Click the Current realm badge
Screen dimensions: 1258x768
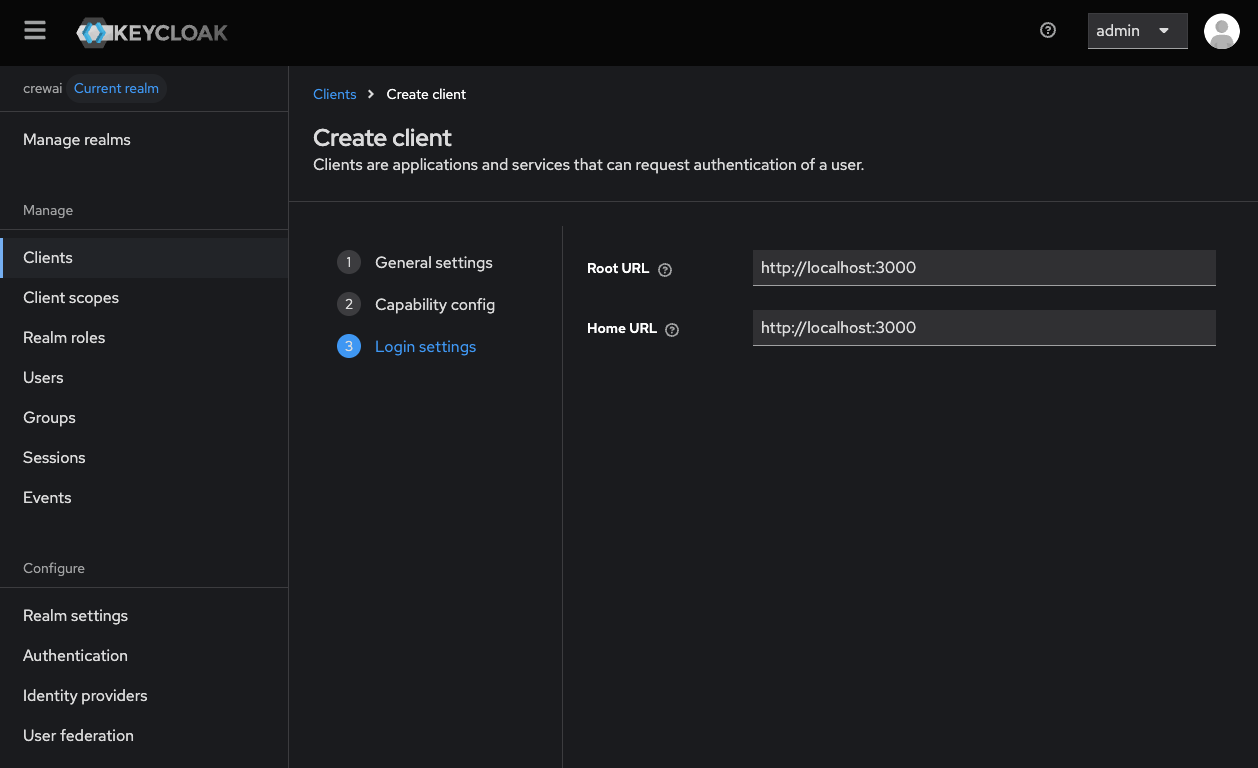click(116, 88)
